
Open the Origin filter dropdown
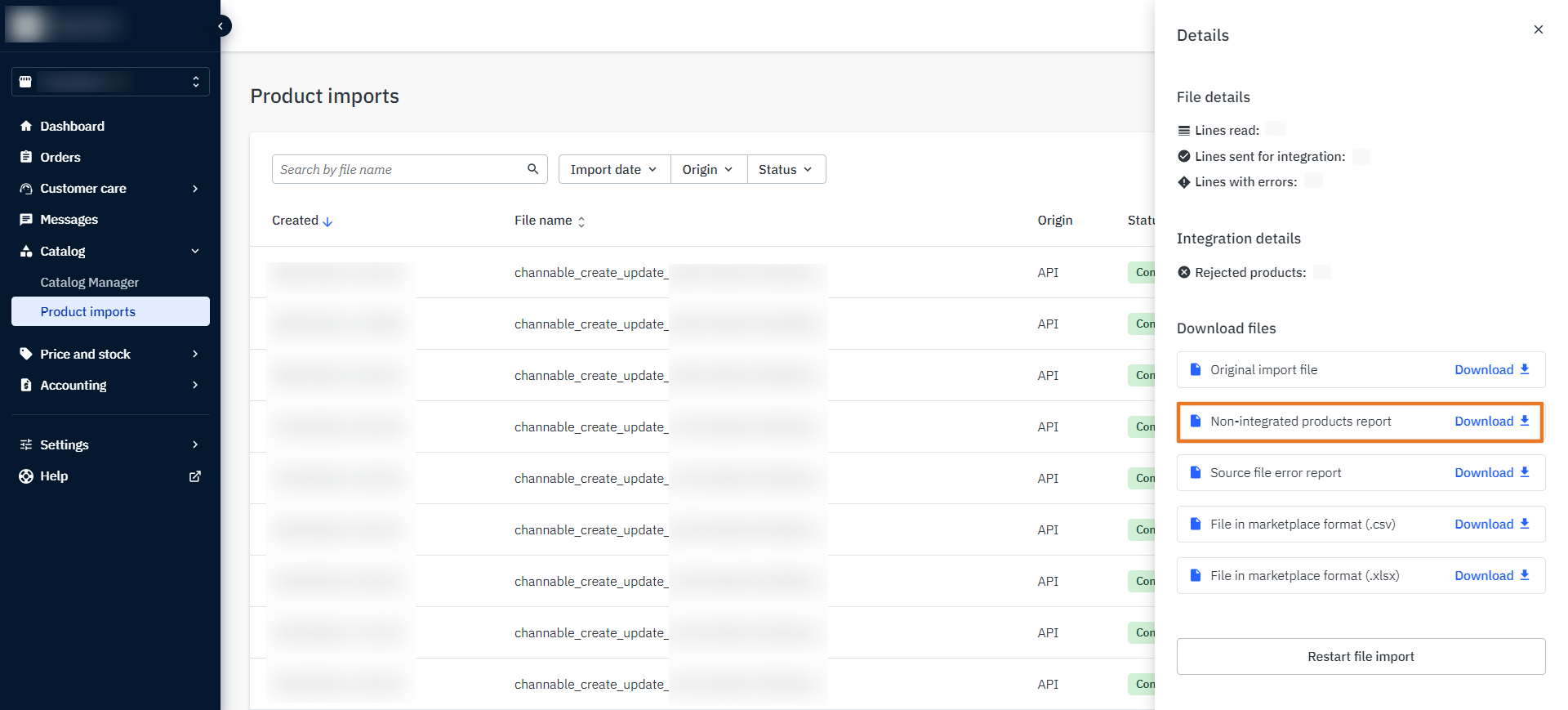(x=708, y=169)
